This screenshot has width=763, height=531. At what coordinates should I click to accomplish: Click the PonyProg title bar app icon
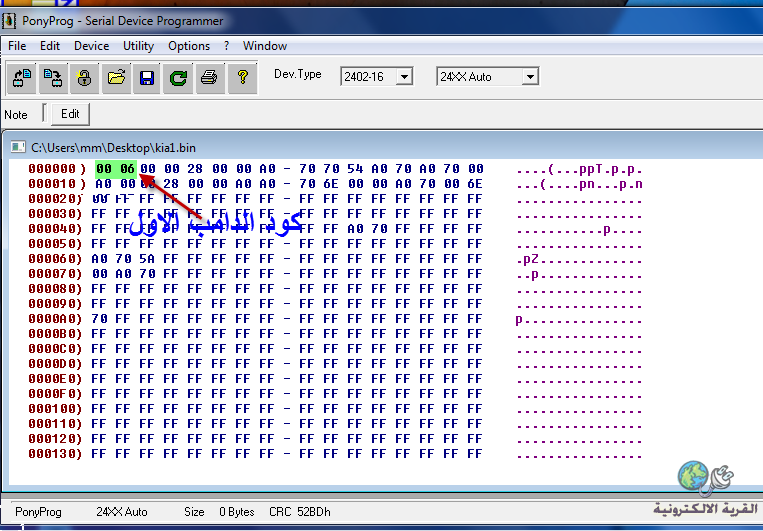[x=9, y=21]
